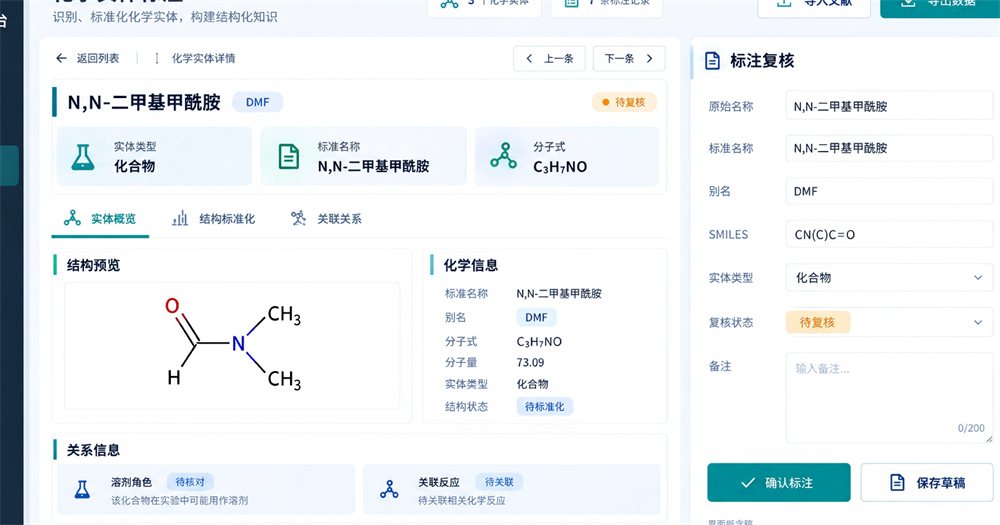This screenshot has height=525, width=1000.
Task: Go to the previous record 上一条
Action: tap(549, 59)
